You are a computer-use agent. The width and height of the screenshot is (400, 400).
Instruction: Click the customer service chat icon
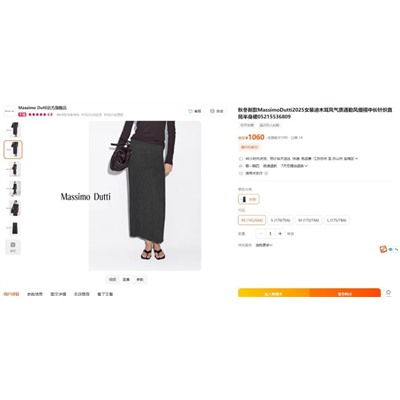point(383,249)
